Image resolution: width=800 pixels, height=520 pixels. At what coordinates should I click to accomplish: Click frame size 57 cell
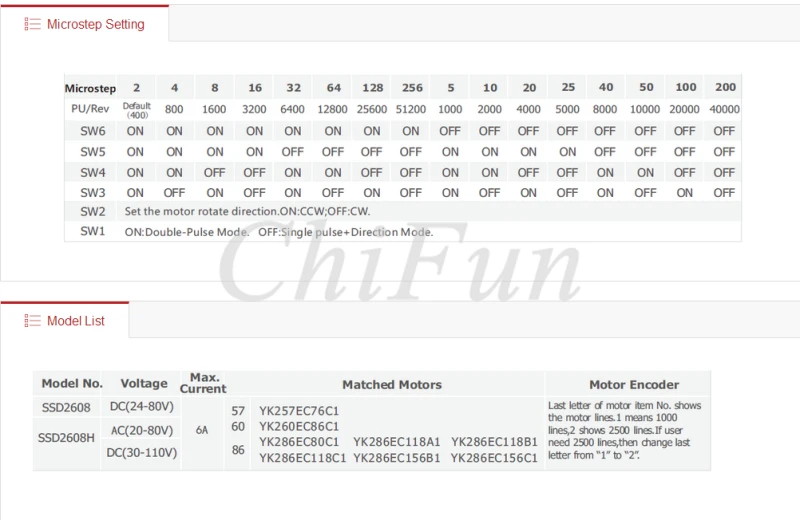pyautogui.click(x=238, y=411)
